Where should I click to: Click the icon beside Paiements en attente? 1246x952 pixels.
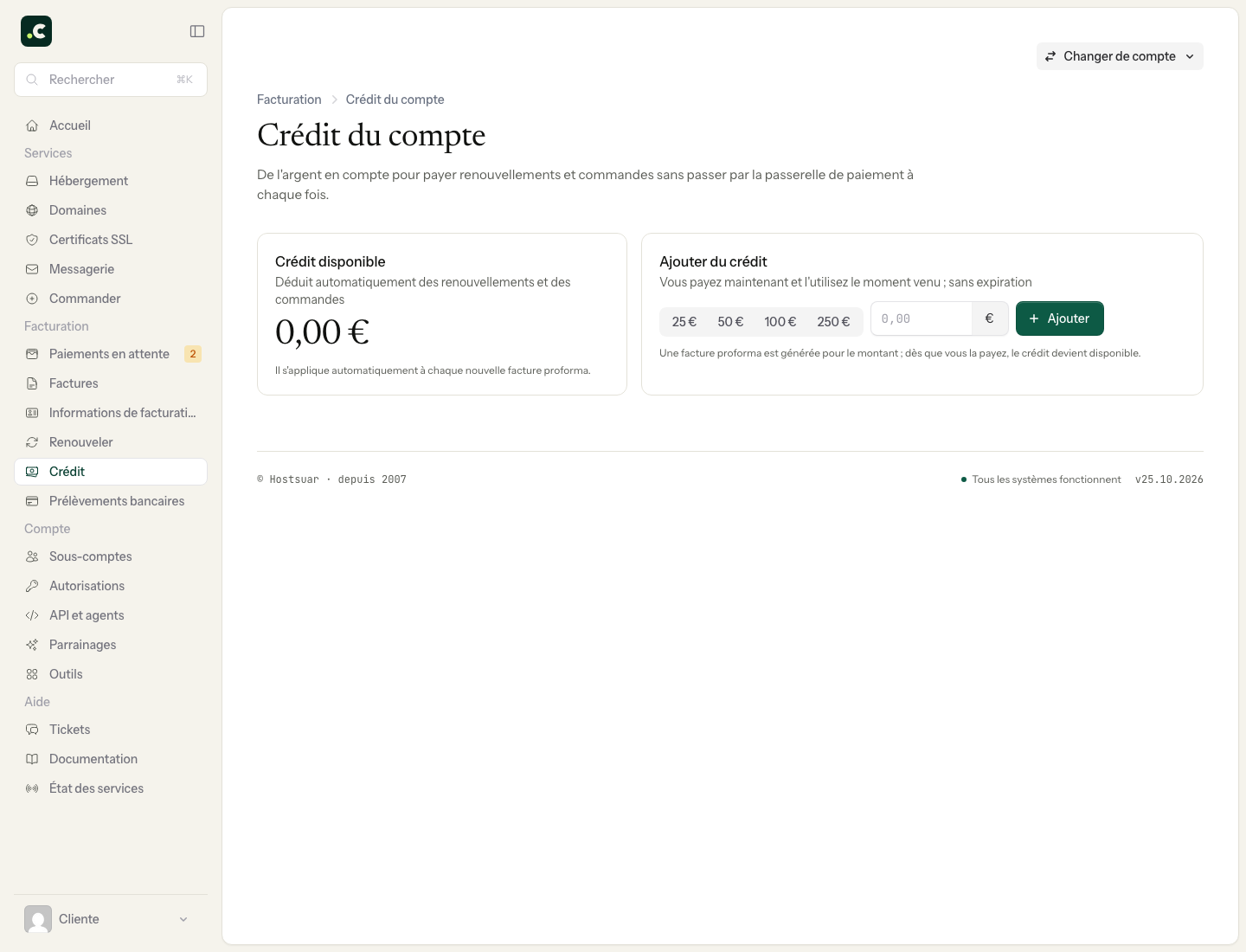pos(32,354)
